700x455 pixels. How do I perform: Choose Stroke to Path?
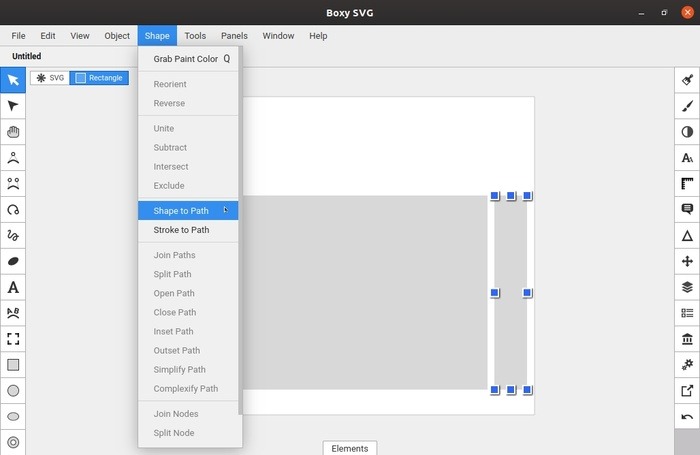point(188,230)
